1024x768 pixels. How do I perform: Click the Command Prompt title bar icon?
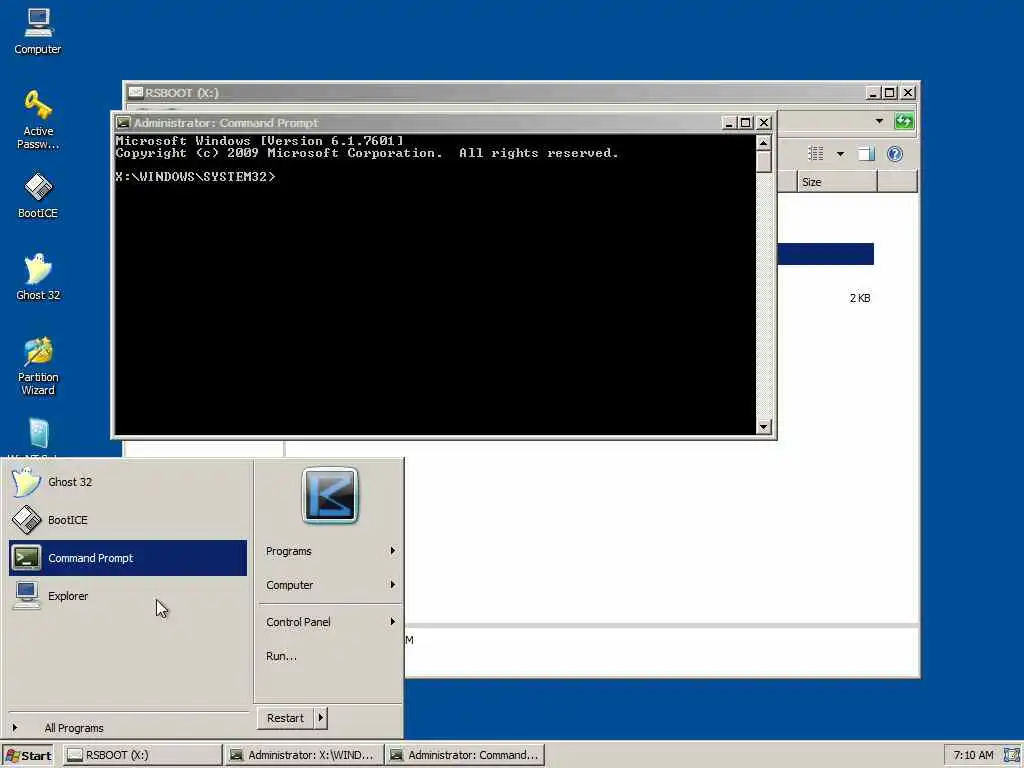[x=123, y=122]
